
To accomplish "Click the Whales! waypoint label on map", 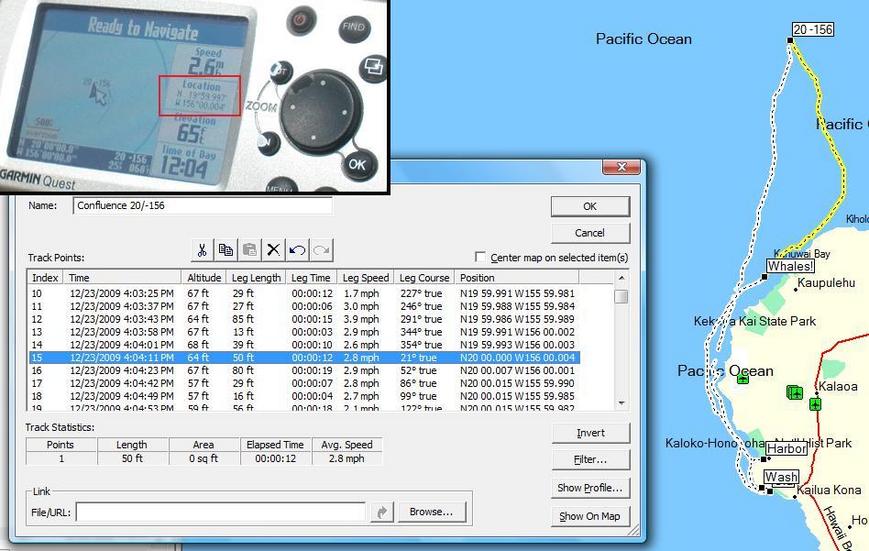I will click(790, 266).
